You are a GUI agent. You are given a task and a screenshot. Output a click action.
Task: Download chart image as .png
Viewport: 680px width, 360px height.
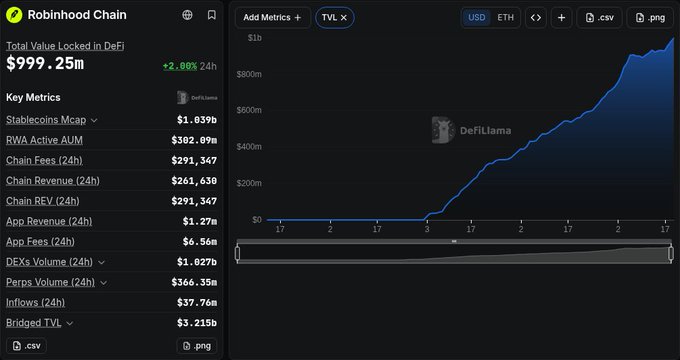pyautogui.click(x=650, y=18)
